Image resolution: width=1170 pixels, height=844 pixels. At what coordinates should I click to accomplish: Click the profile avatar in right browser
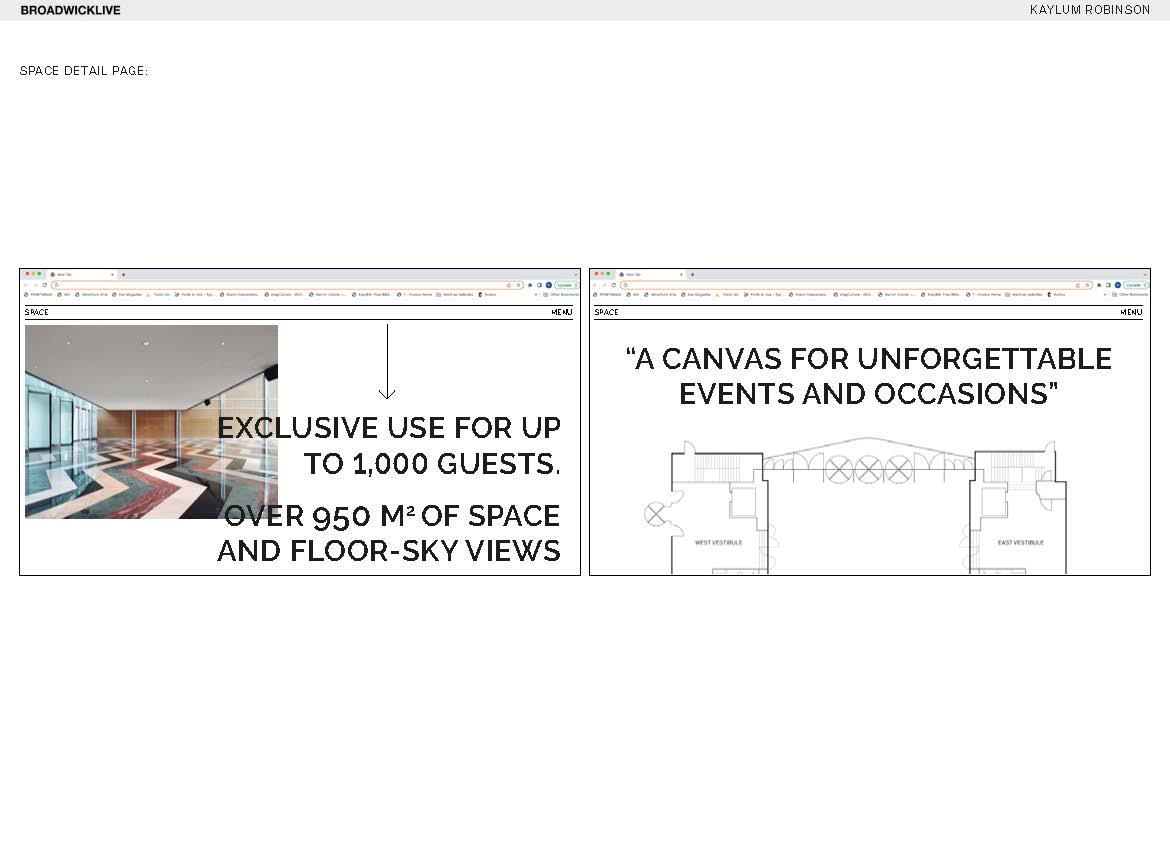tap(1119, 285)
